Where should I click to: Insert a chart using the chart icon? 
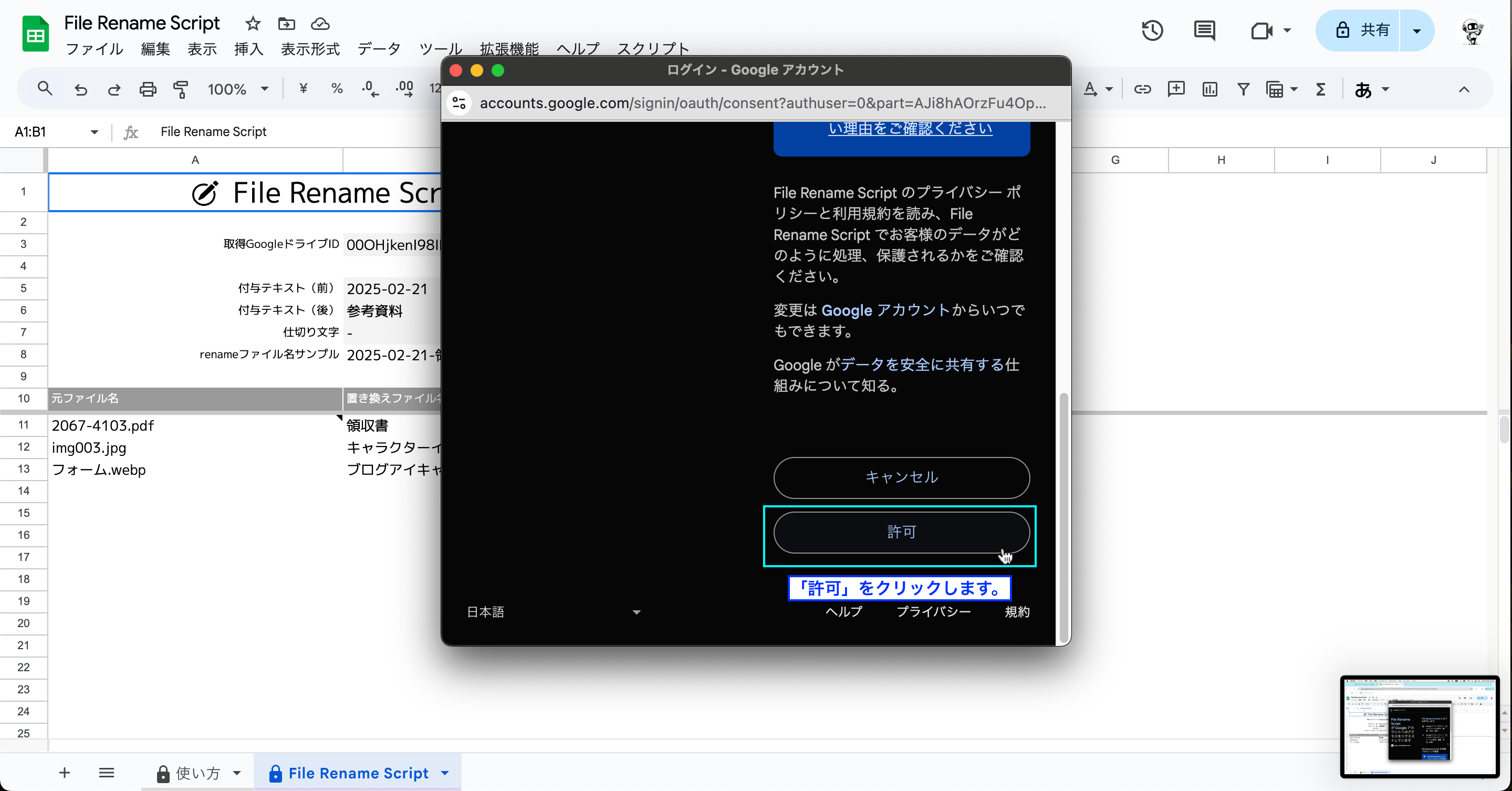[1209, 89]
